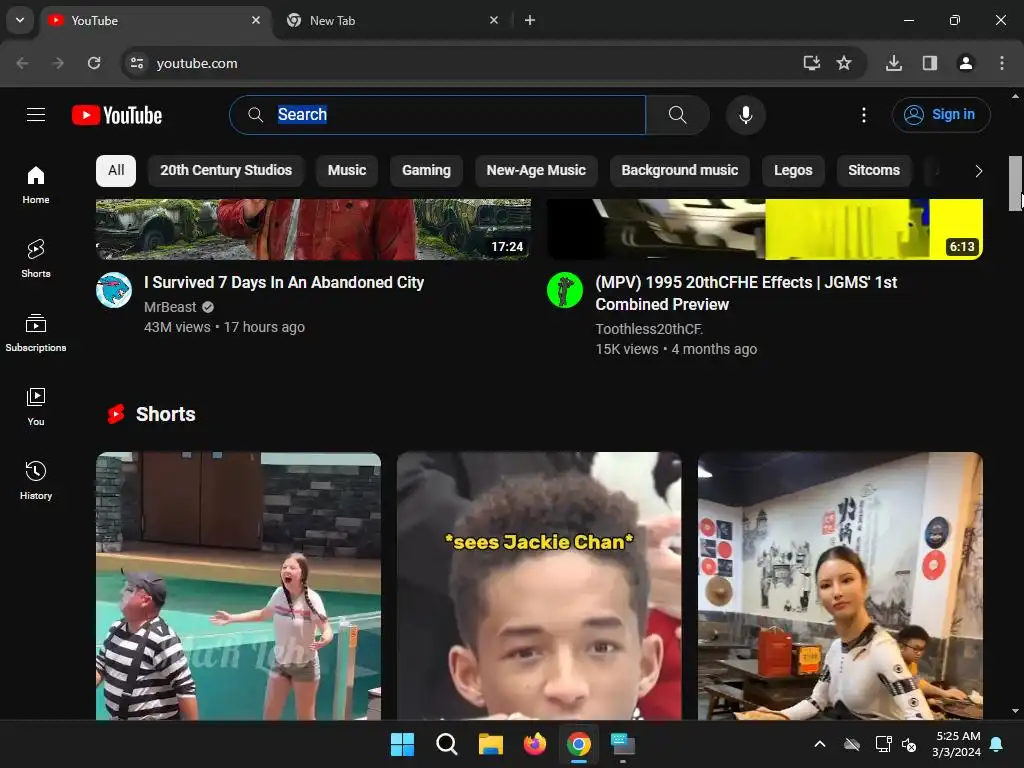Close the YouTube browser tab

click(x=256, y=20)
